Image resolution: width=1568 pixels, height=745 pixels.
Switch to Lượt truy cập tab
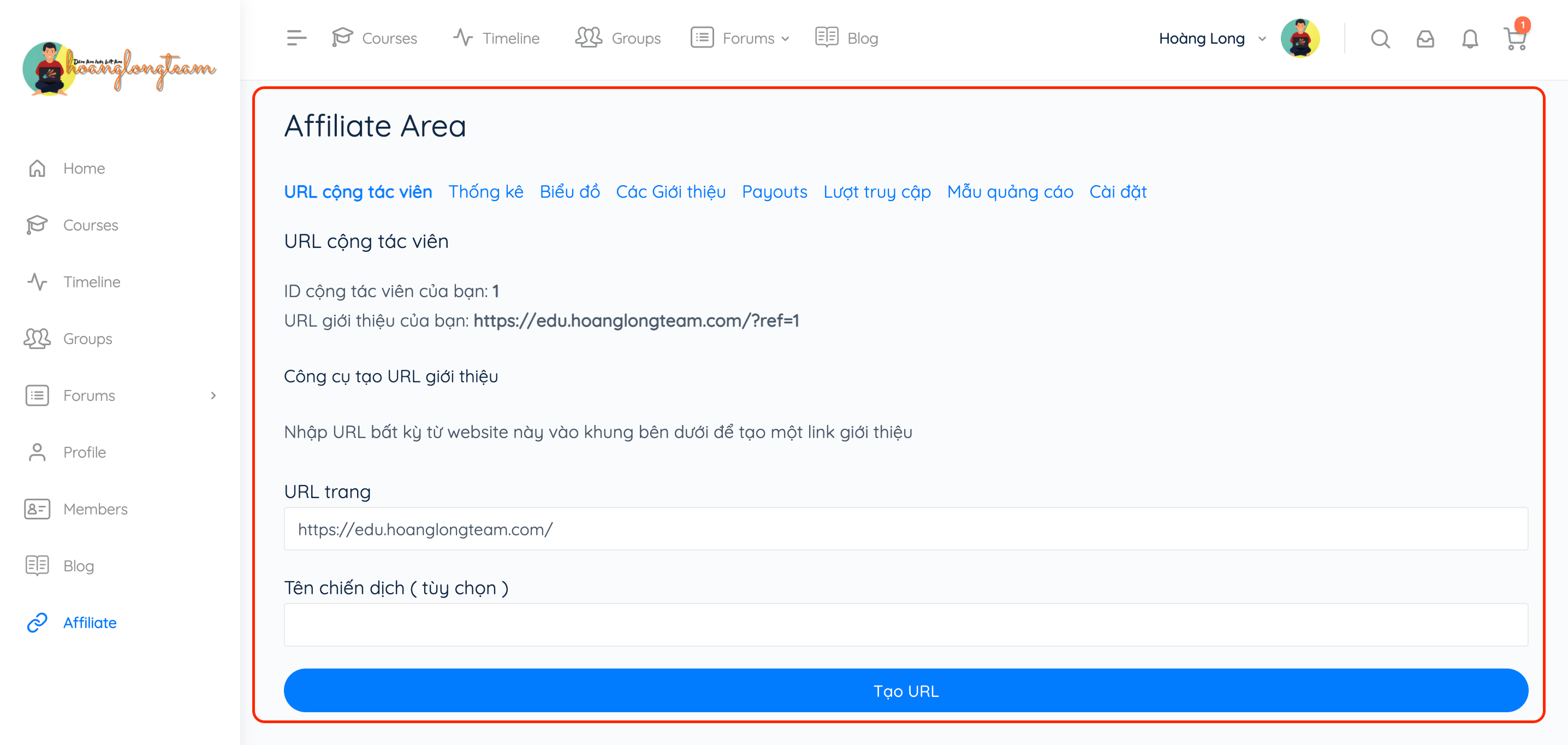point(877,192)
